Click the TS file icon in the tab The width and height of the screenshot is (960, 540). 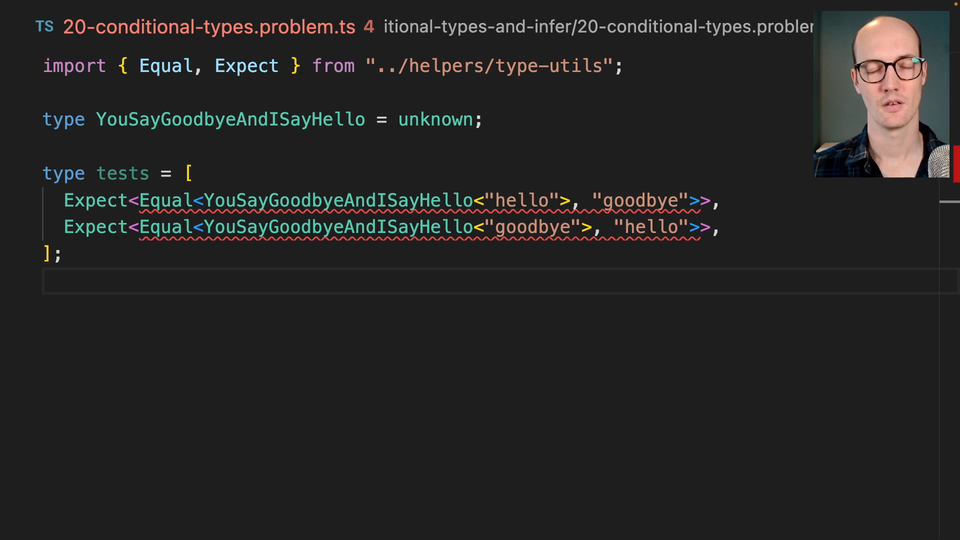[x=44, y=27]
